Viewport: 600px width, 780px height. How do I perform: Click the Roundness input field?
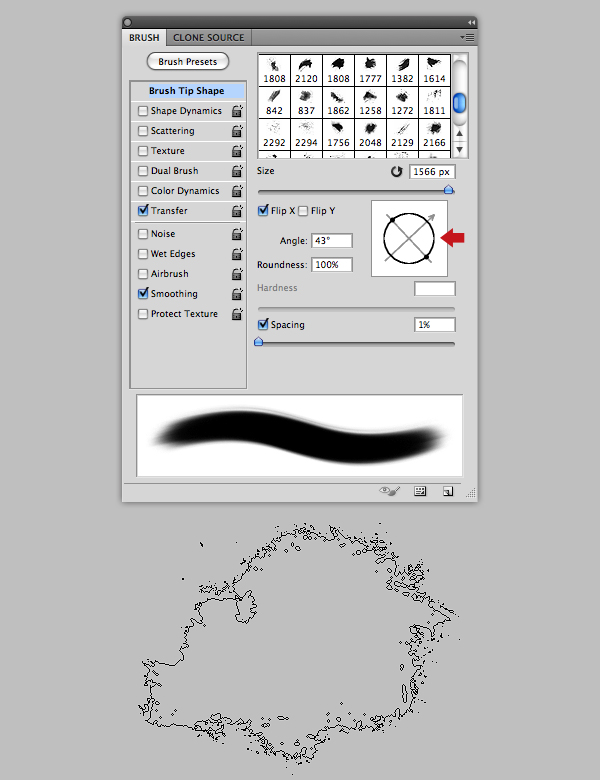(332, 265)
